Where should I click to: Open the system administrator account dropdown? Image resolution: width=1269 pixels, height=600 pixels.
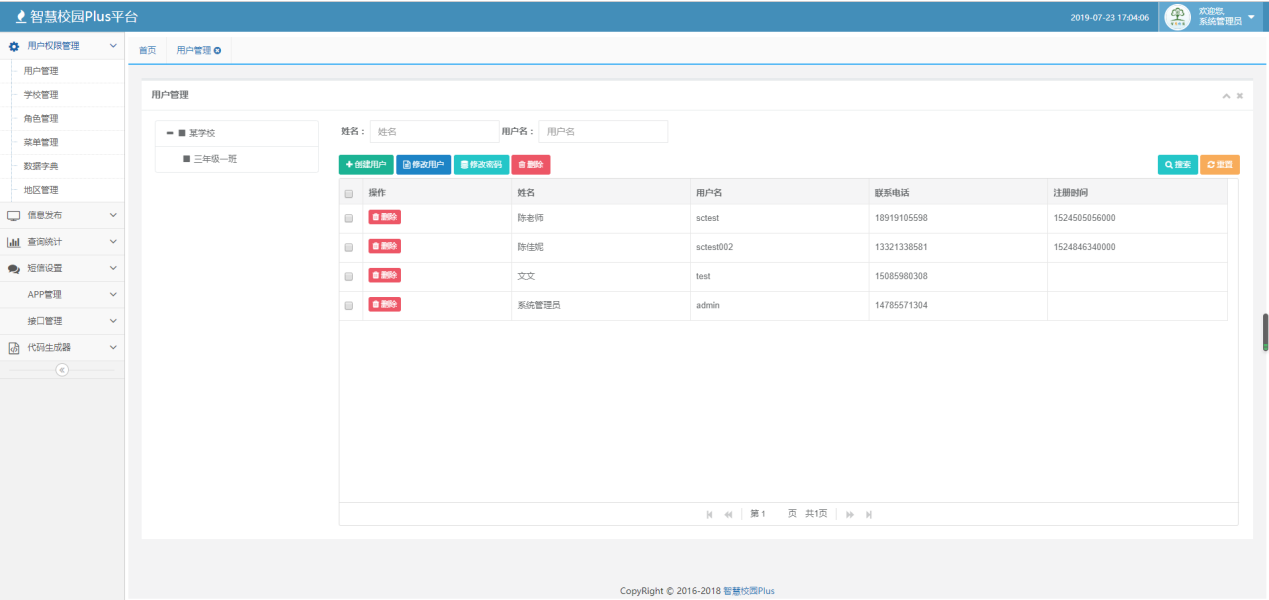pyautogui.click(x=1250, y=17)
